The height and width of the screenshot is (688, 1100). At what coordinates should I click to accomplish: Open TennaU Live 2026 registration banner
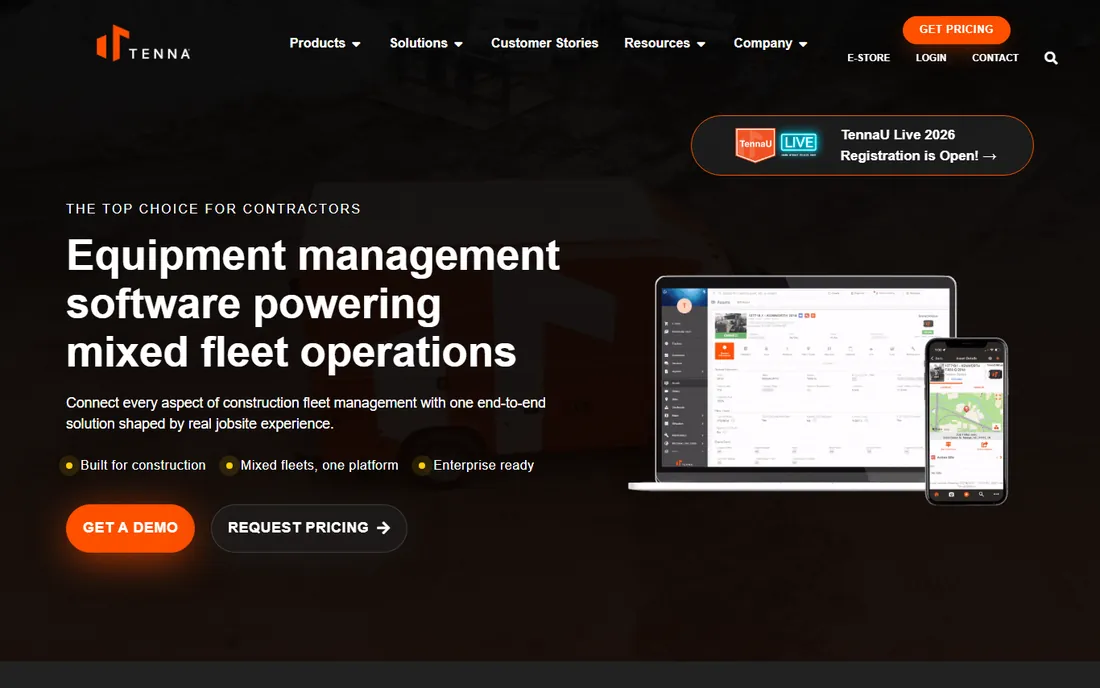(862, 145)
